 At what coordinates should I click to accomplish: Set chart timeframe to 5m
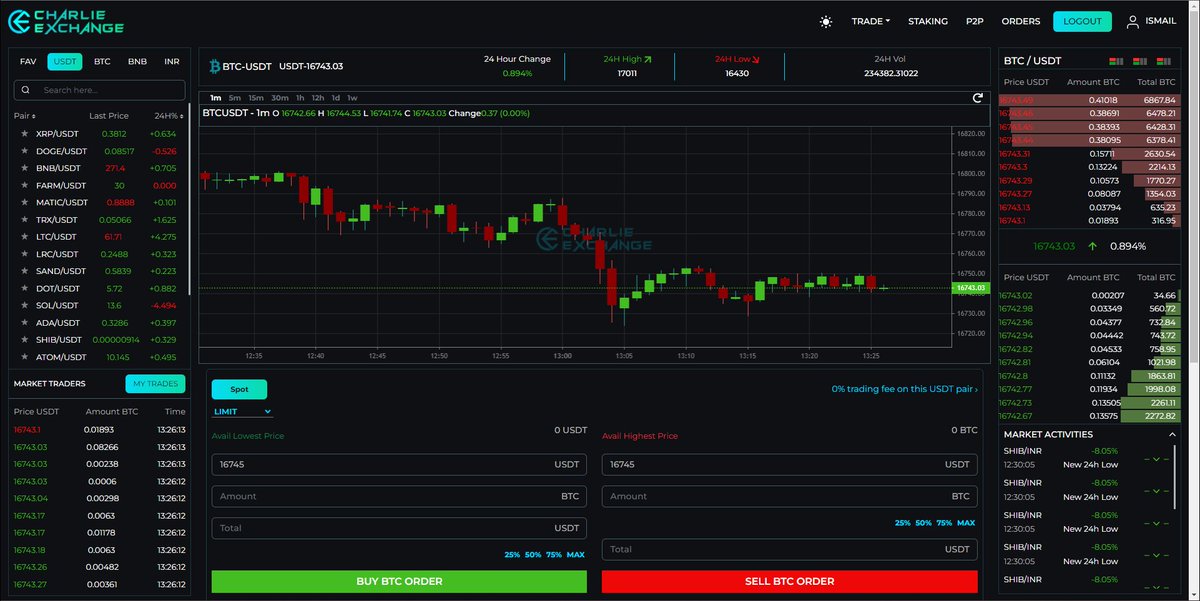click(234, 98)
